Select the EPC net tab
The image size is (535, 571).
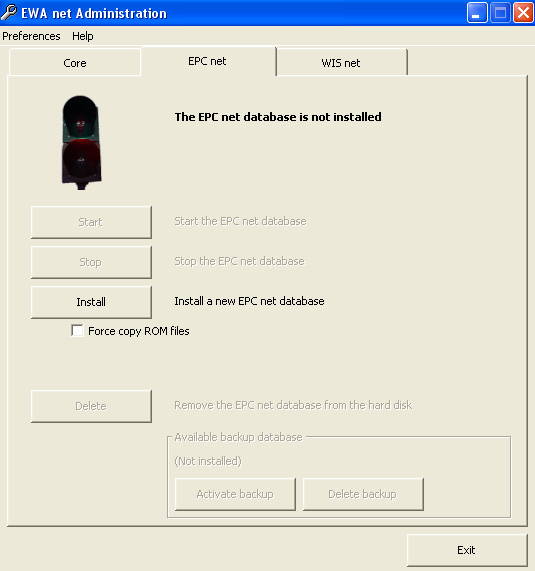[208, 61]
